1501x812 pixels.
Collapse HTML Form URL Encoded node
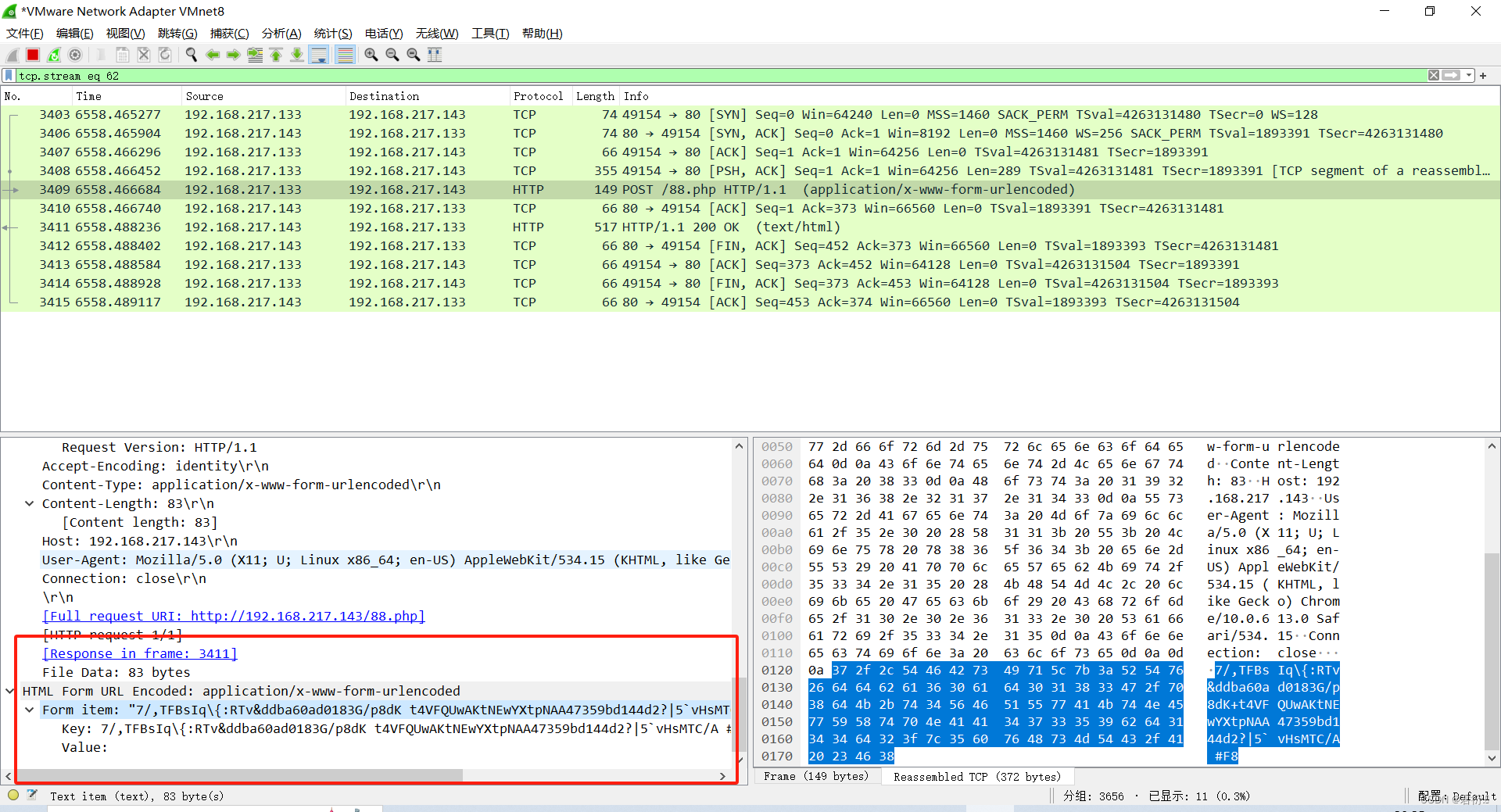click(x=9, y=691)
